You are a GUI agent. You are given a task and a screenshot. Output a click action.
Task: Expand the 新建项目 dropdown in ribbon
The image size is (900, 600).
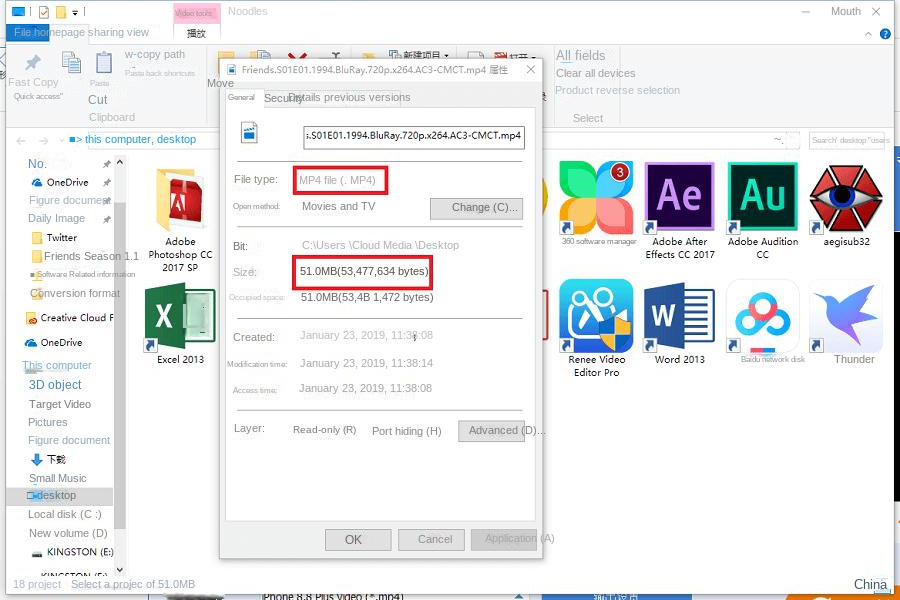coord(447,56)
